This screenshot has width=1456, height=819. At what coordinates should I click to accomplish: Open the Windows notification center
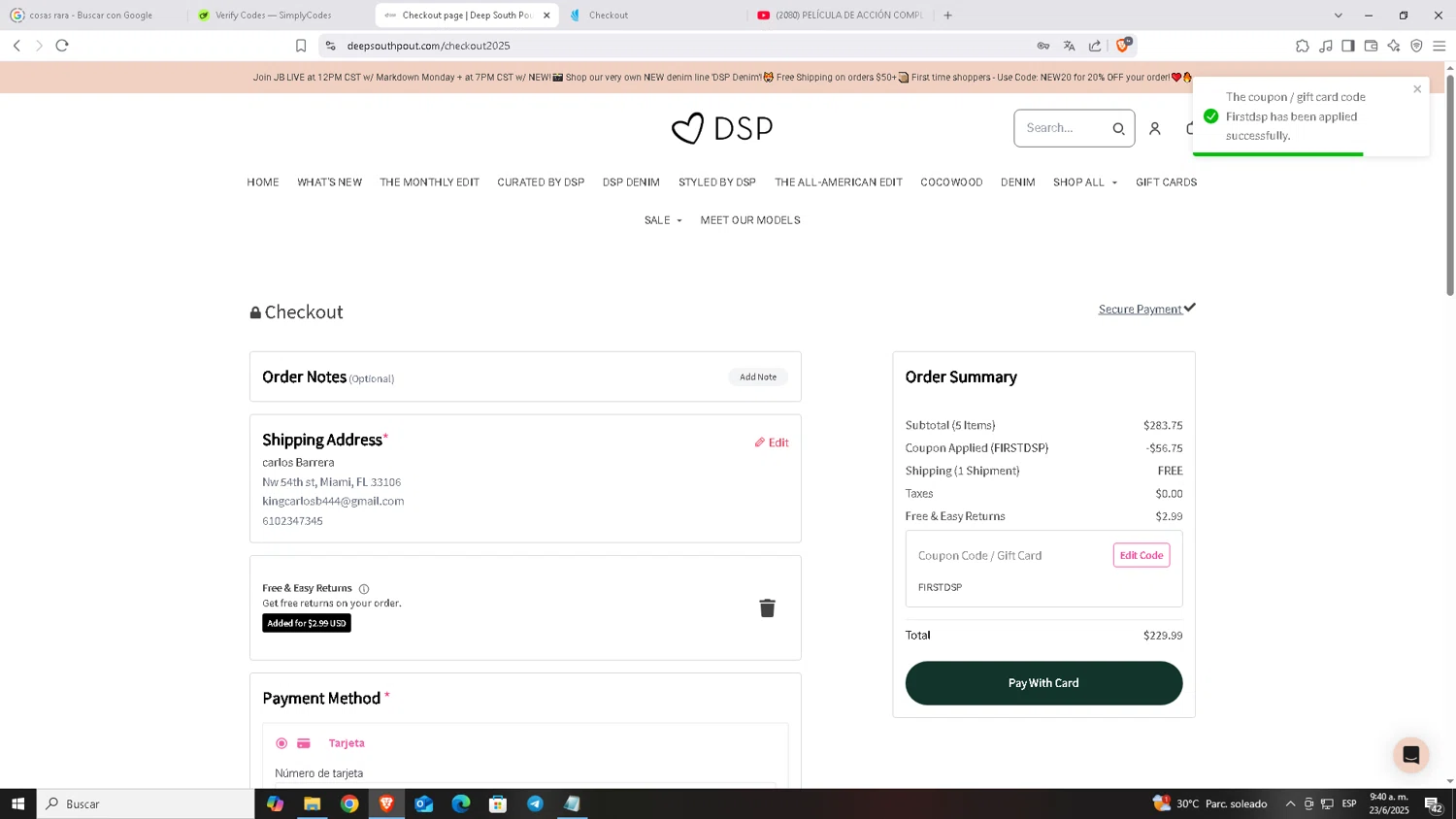1433,803
